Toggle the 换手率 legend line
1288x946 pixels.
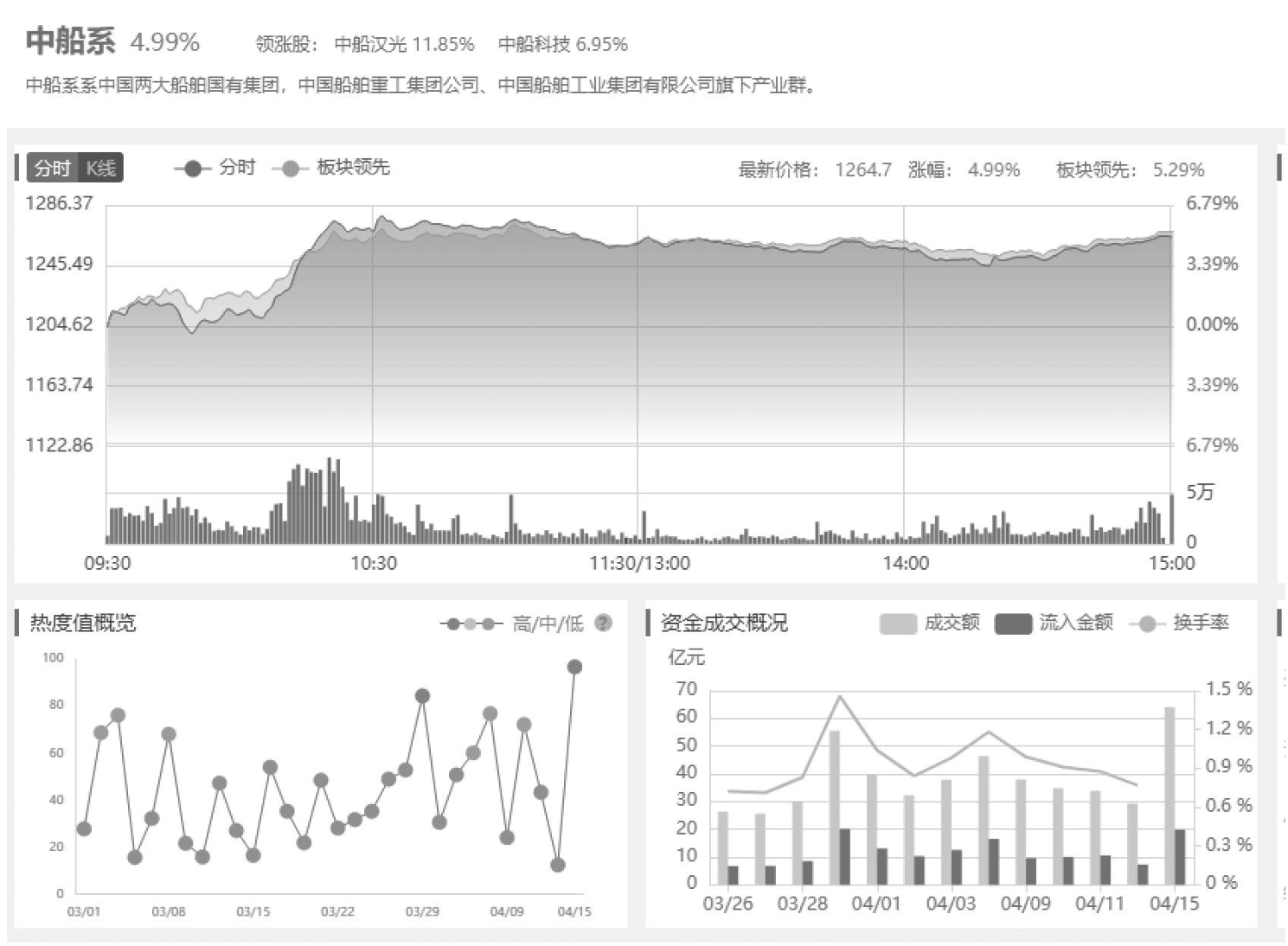tap(1179, 623)
